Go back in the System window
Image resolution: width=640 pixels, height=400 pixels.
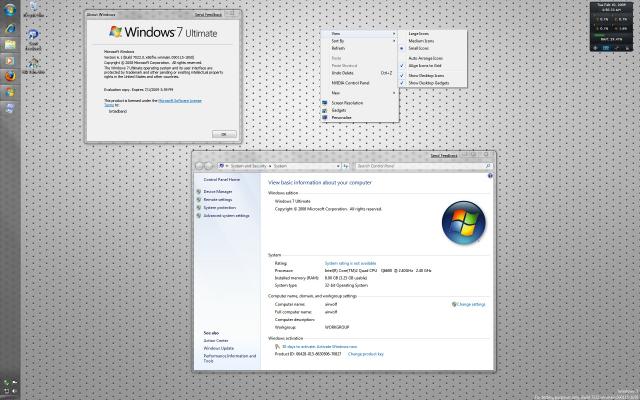199,166
